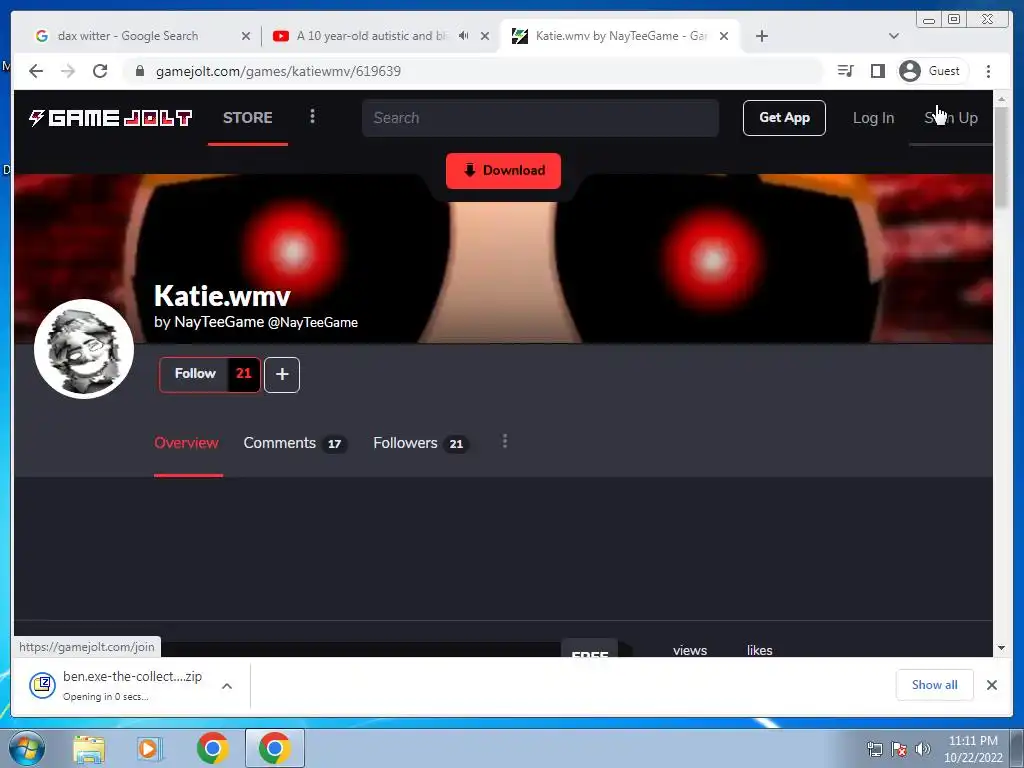Close the dax witter Google Search tab
This screenshot has width=1024, height=768.
tap(246, 36)
